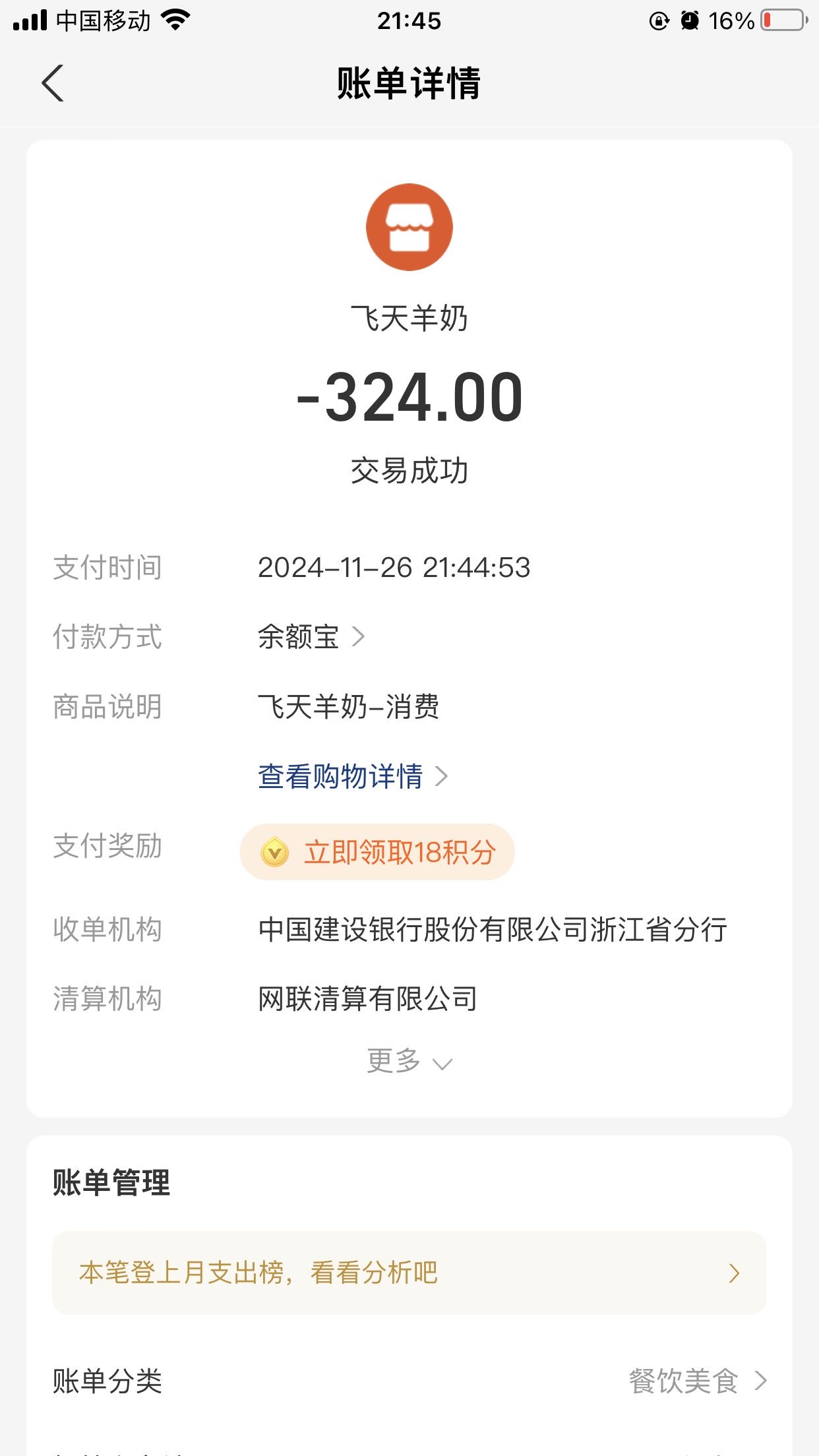Open 账单分类 category selector 餐饮美食
This screenshot has width=819, height=1456.
[x=696, y=1381]
